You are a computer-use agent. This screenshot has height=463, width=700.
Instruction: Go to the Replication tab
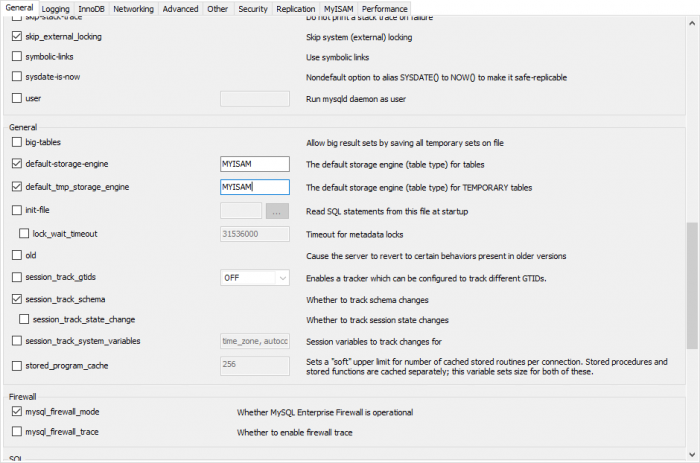(x=295, y=9)
